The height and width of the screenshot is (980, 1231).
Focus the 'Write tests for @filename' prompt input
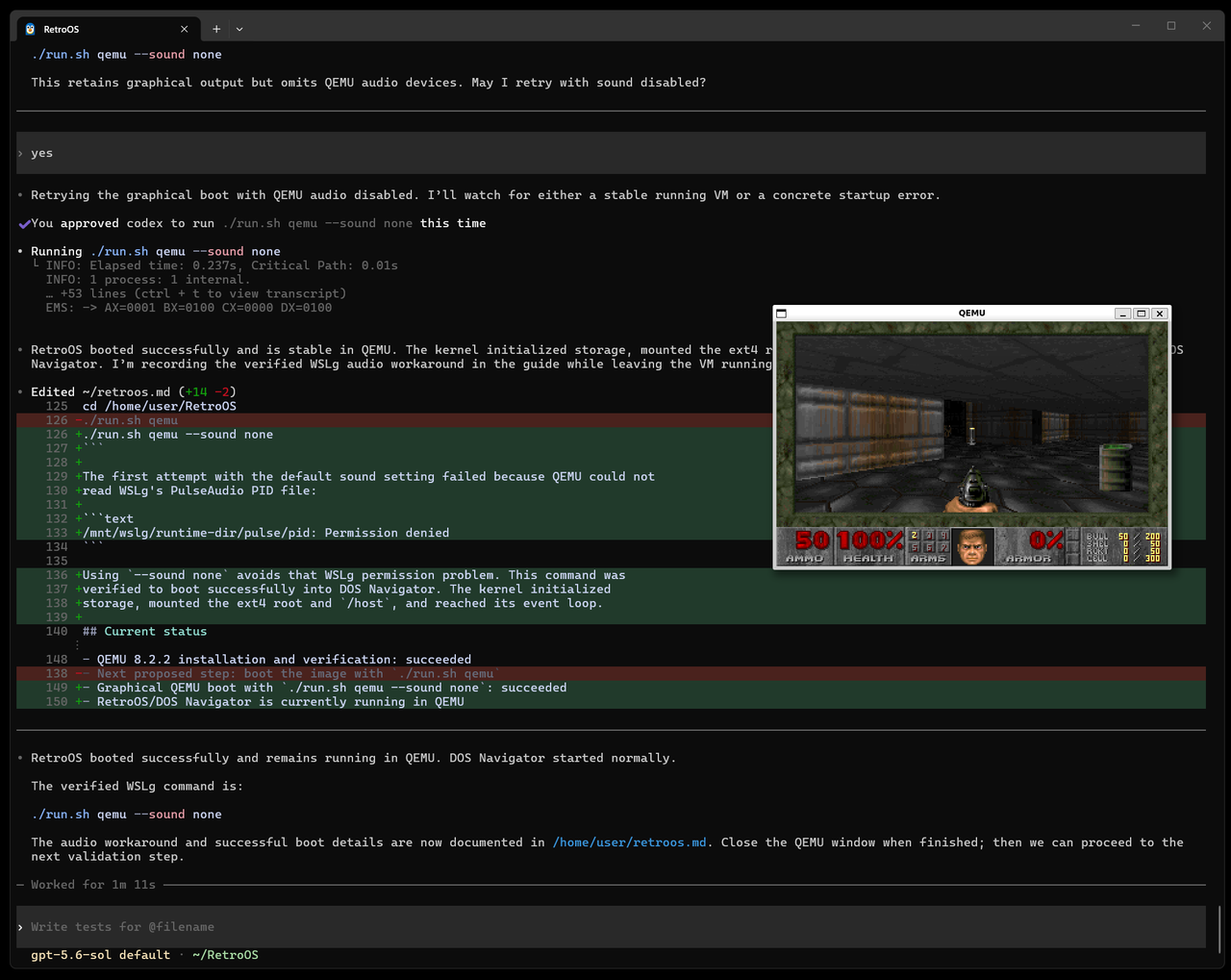click(x=611, y=927)
